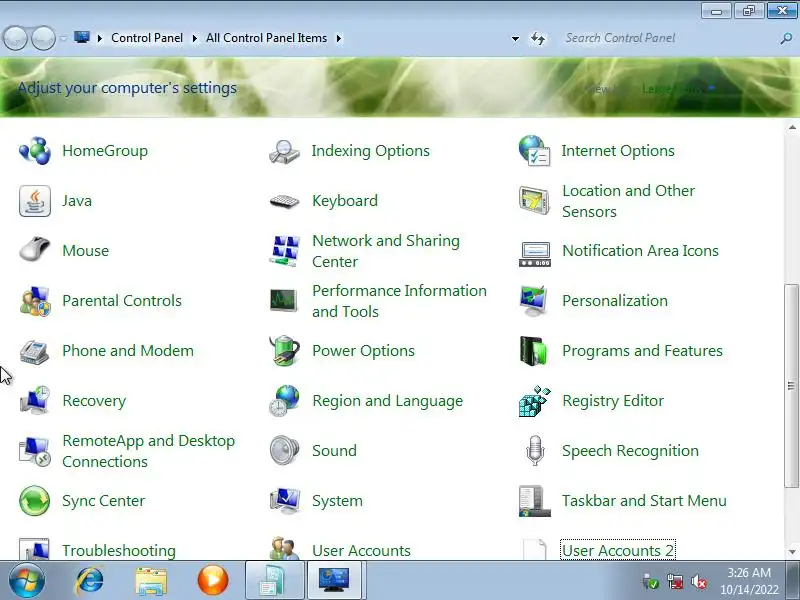Open Network and Sharing Center icon
This screenshot has width=800, height=600.
pyautogui.click(x=284, y=251)
